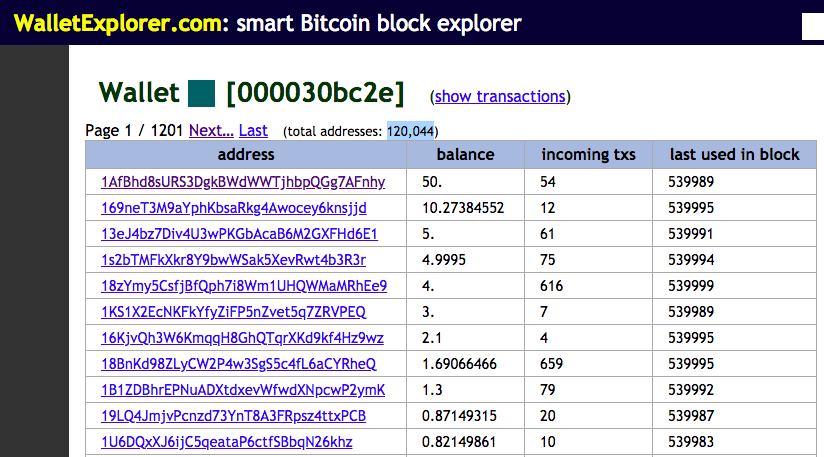This screenshot has height=457, width=824.
Task: Click incoming txs value 75
Action: [548, 260]
